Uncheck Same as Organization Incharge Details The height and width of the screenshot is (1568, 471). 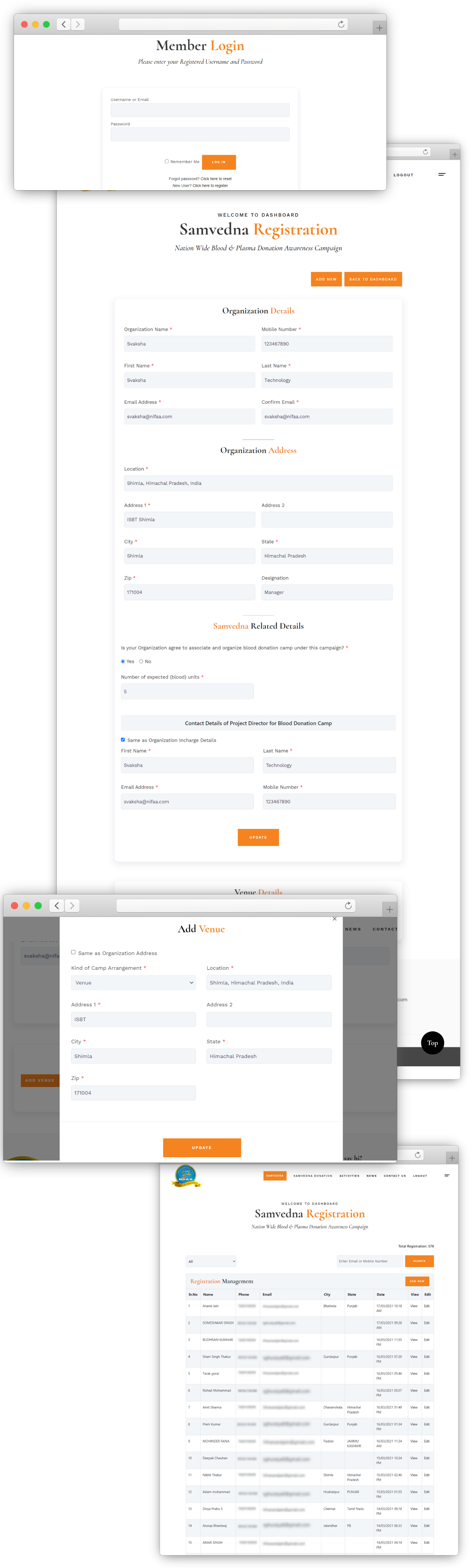pyautogui.click(x=123, y=740)
